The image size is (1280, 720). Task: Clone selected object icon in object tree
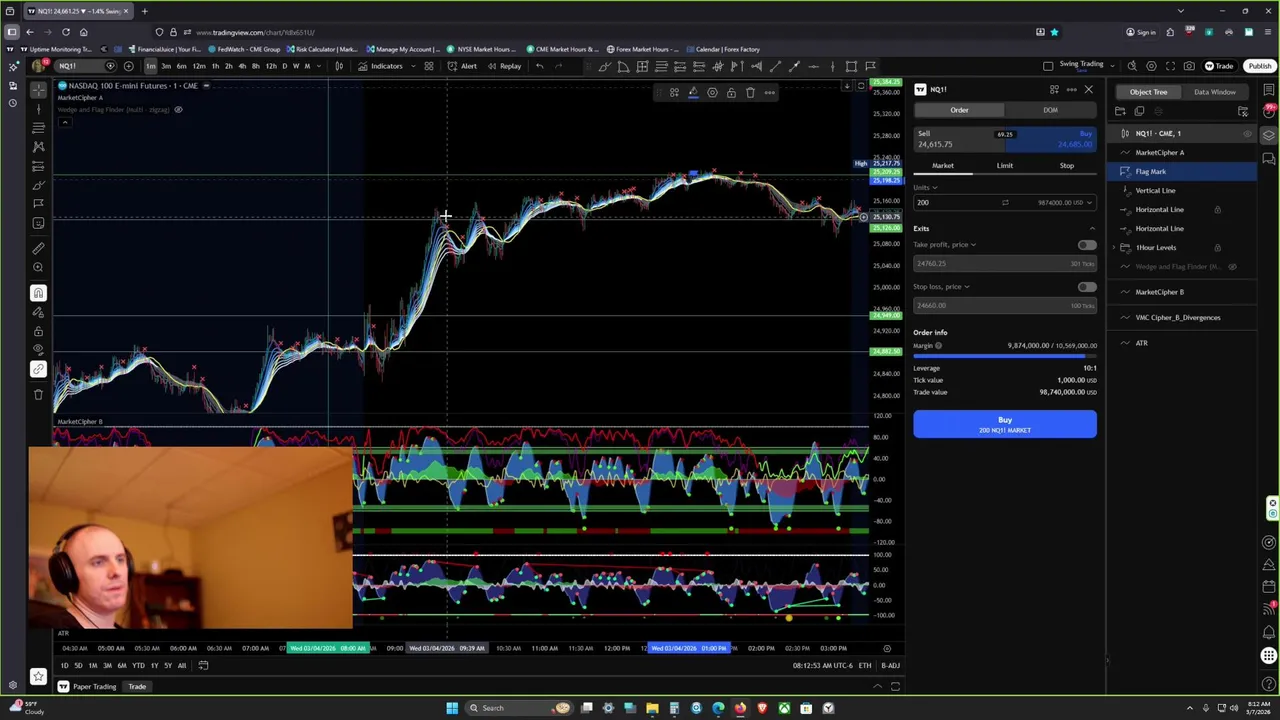[x=1139, y=112]
